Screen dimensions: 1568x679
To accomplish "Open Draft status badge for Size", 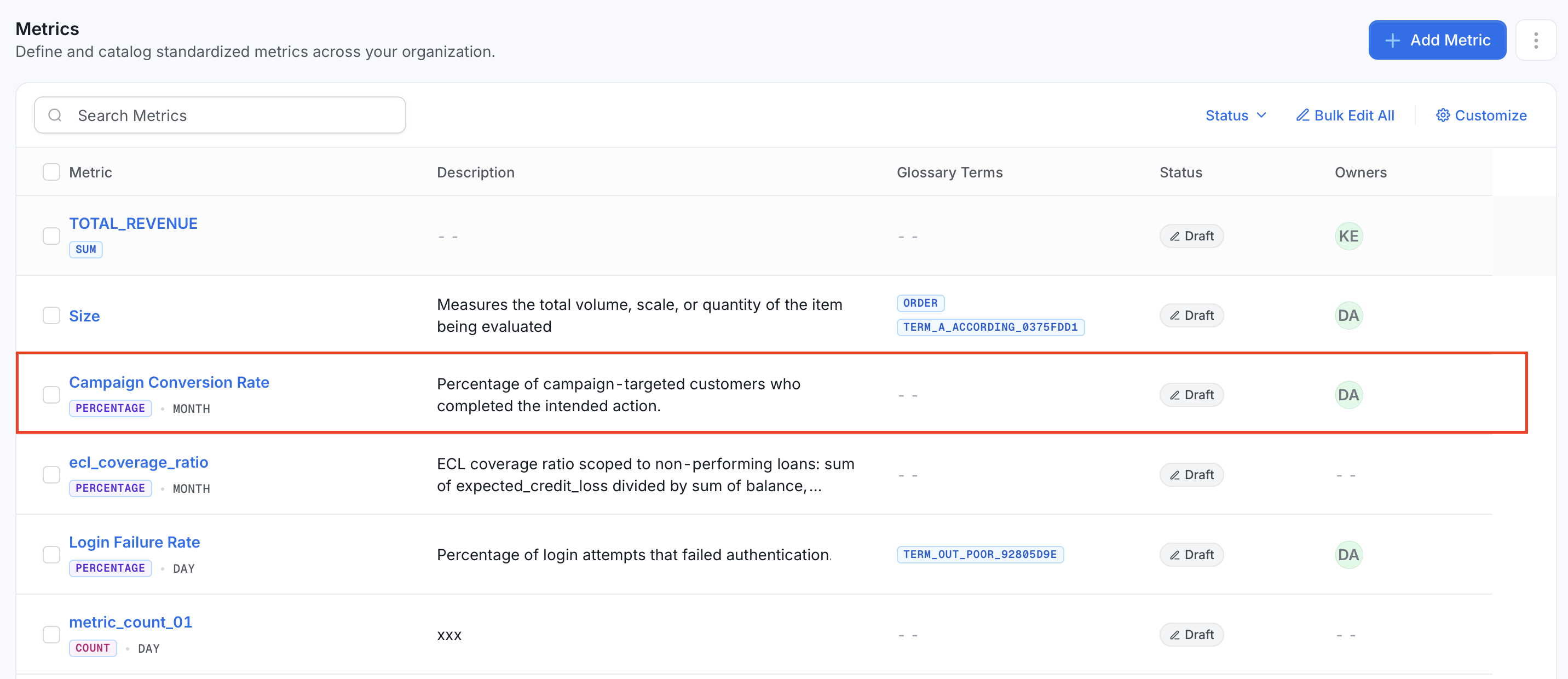I will pos(1191,315).
